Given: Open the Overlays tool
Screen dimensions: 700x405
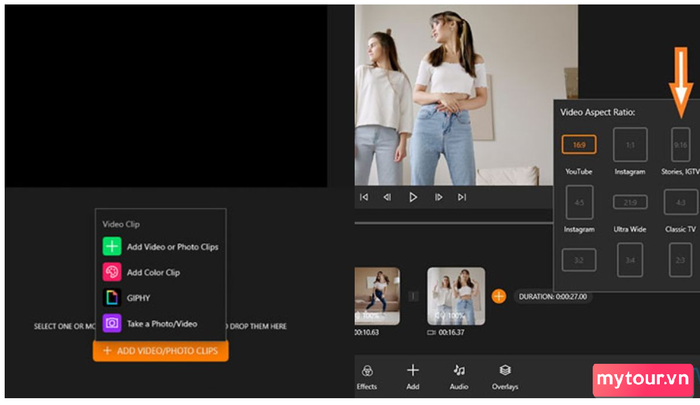Looking at the screenshot, I should click(x=505, y=376).
